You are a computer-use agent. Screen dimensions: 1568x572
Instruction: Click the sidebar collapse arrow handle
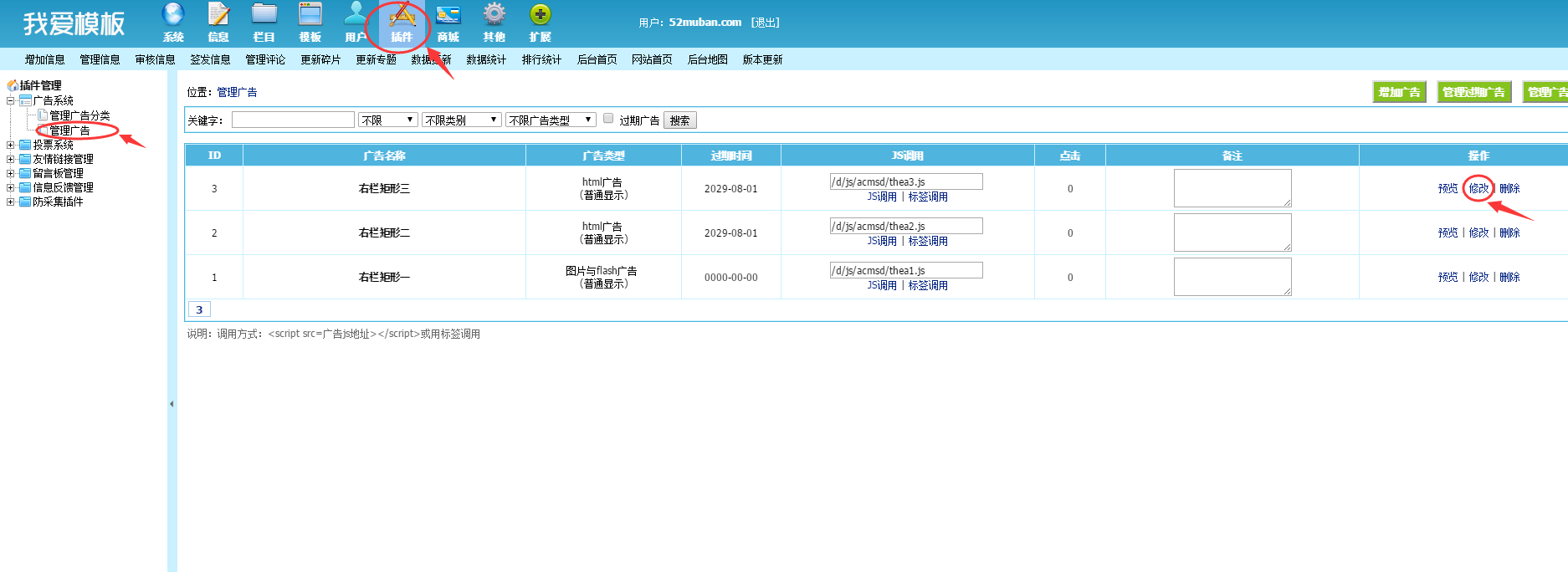[172, 404]
